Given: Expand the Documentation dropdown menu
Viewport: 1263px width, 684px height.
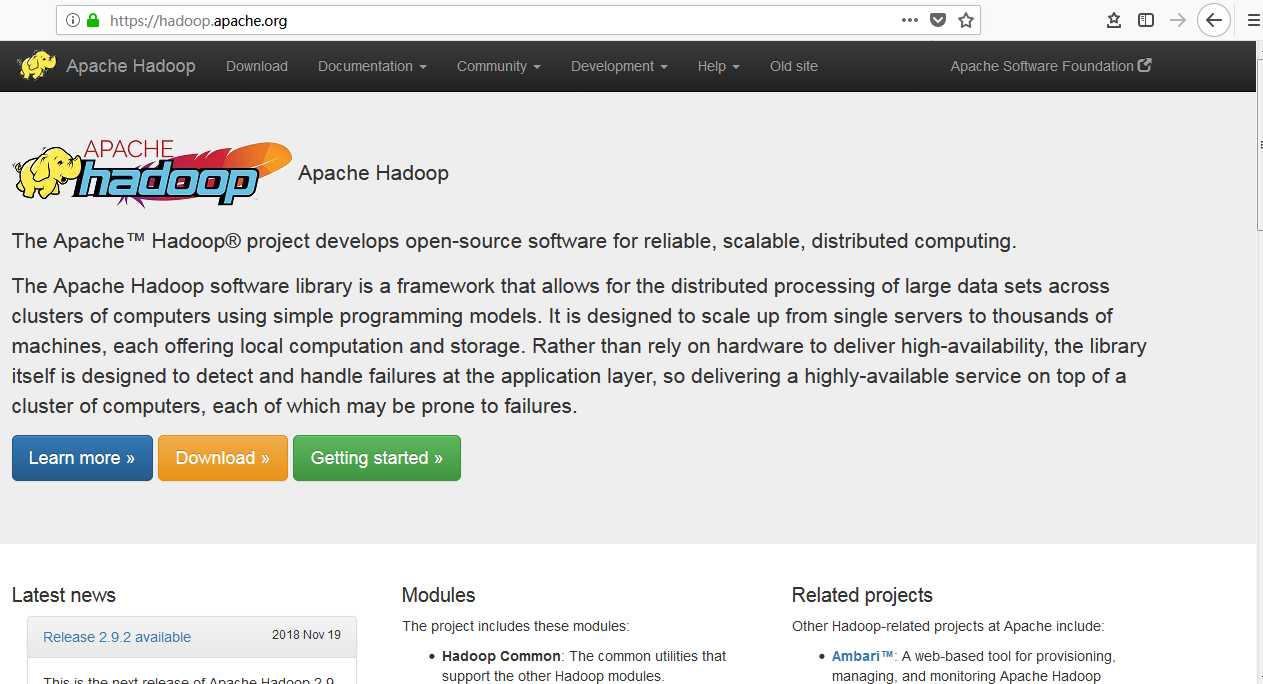Looking at the screenshot, I should point(372,66).
